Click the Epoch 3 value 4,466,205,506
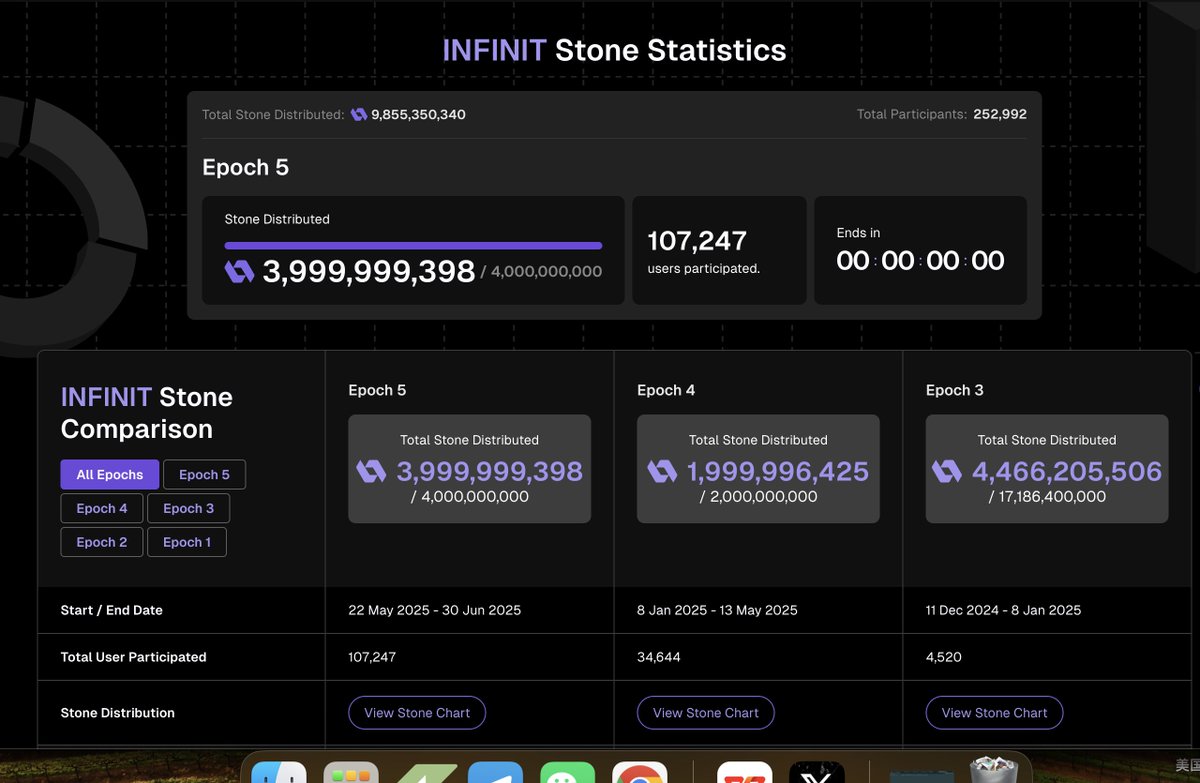The image size is (1200, 783). point(1067,471)
